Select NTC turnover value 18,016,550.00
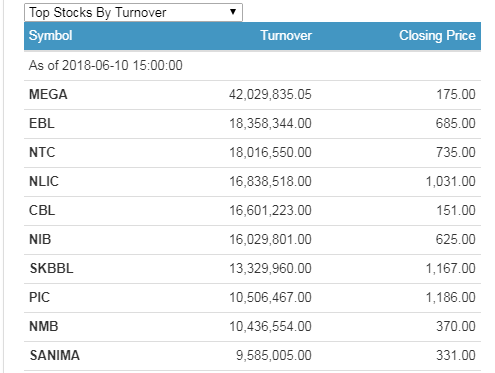 click(x=270, y=152)
